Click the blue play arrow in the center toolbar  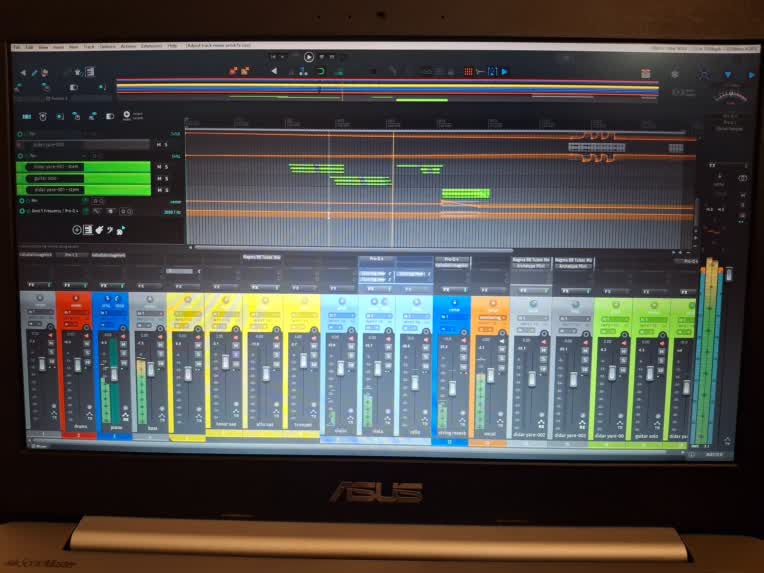click(505, 72)
